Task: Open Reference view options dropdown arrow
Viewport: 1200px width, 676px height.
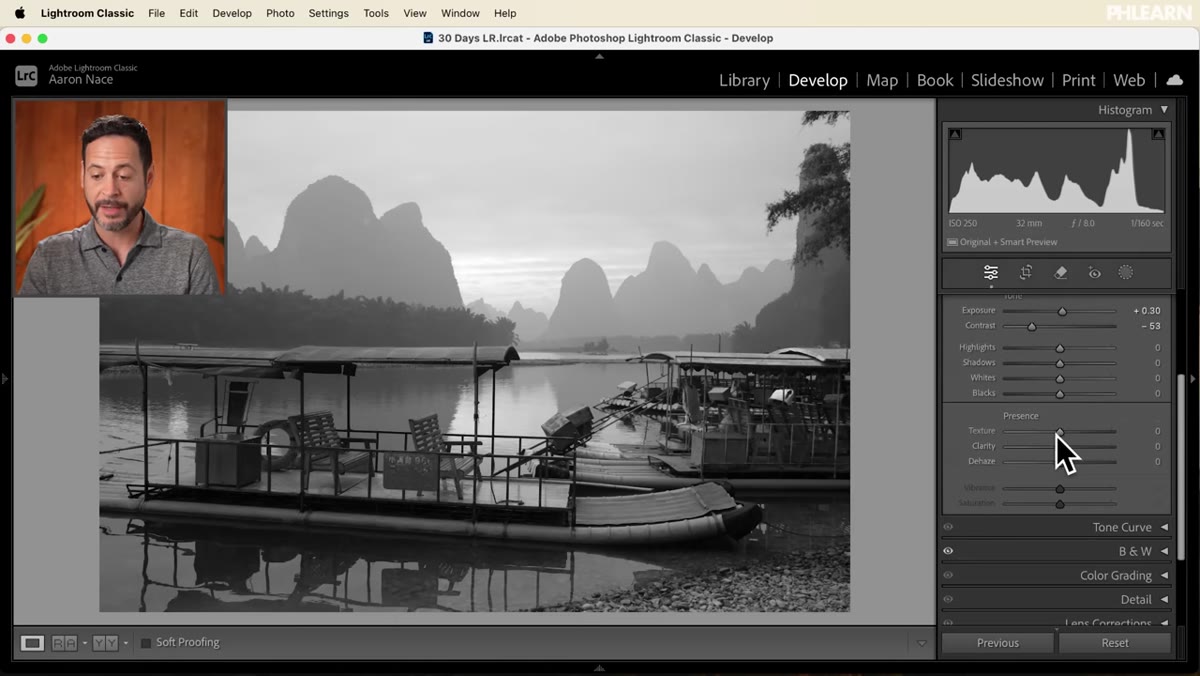Action: click(x=85, y=643)
